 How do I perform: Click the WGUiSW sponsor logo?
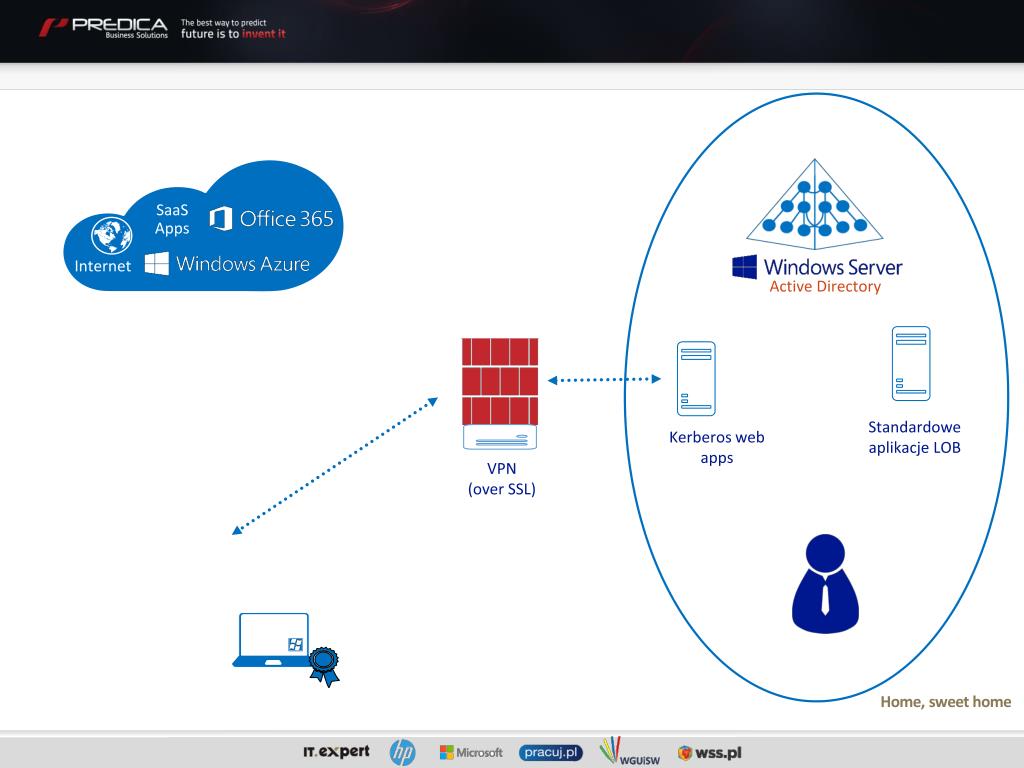(x=630, y=751)
